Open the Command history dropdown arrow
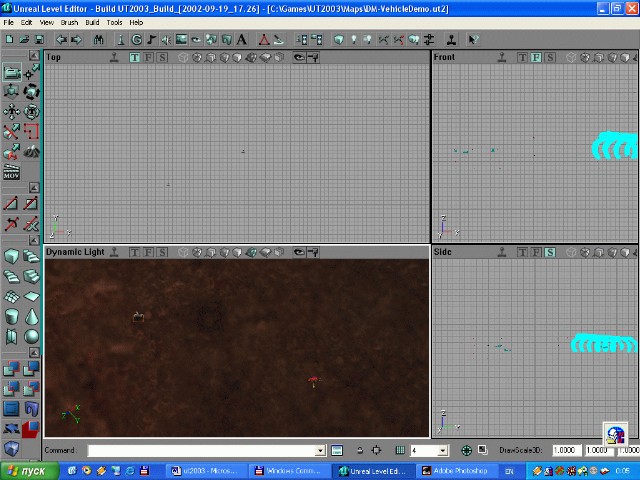The image size is (640, 480). click(321, 450)
